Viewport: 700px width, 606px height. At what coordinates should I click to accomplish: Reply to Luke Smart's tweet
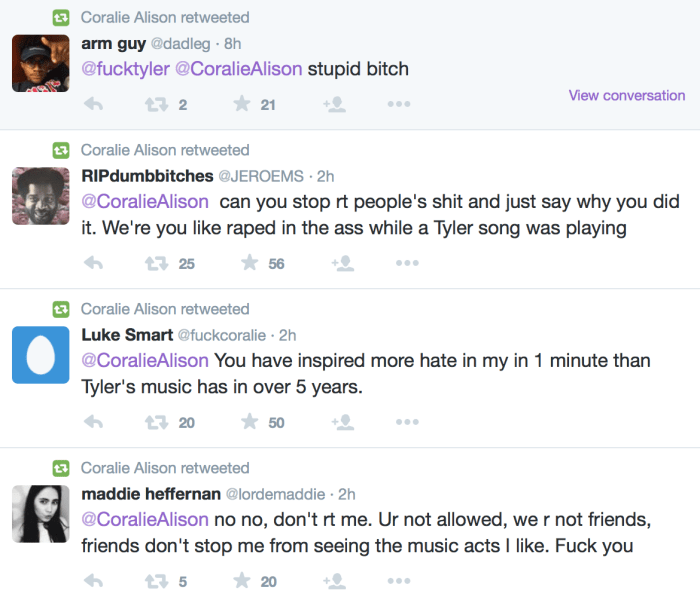(x=94, y=422)
